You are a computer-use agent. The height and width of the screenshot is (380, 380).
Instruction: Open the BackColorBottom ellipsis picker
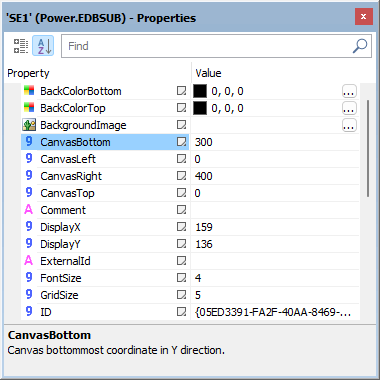point(349,91)
